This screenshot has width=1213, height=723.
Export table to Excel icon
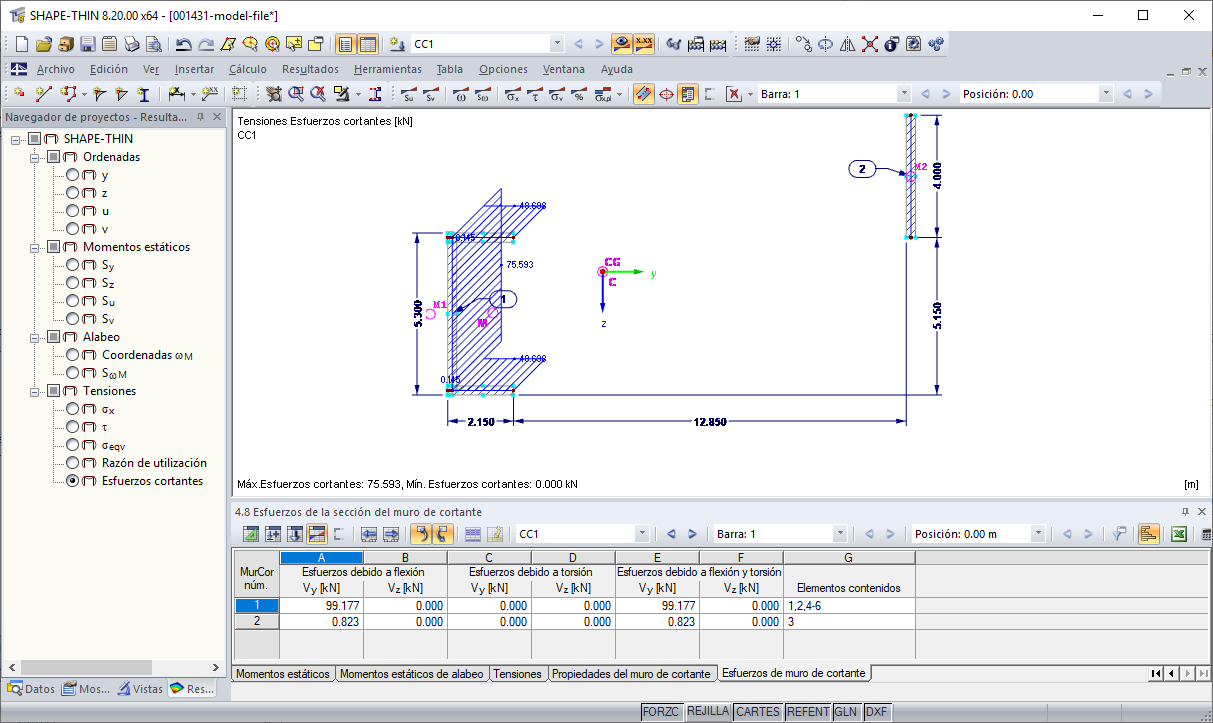tap(1179, 534)
